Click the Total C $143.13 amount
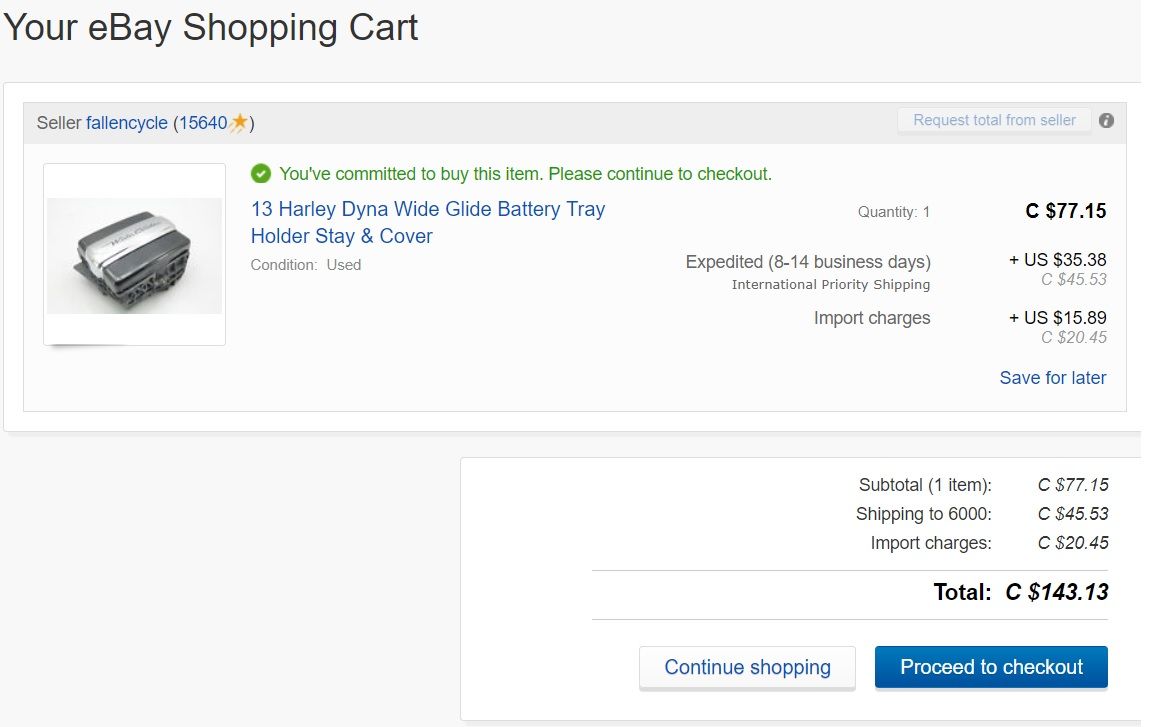This screenshot has width=1152, height=727. (1056, 592)
